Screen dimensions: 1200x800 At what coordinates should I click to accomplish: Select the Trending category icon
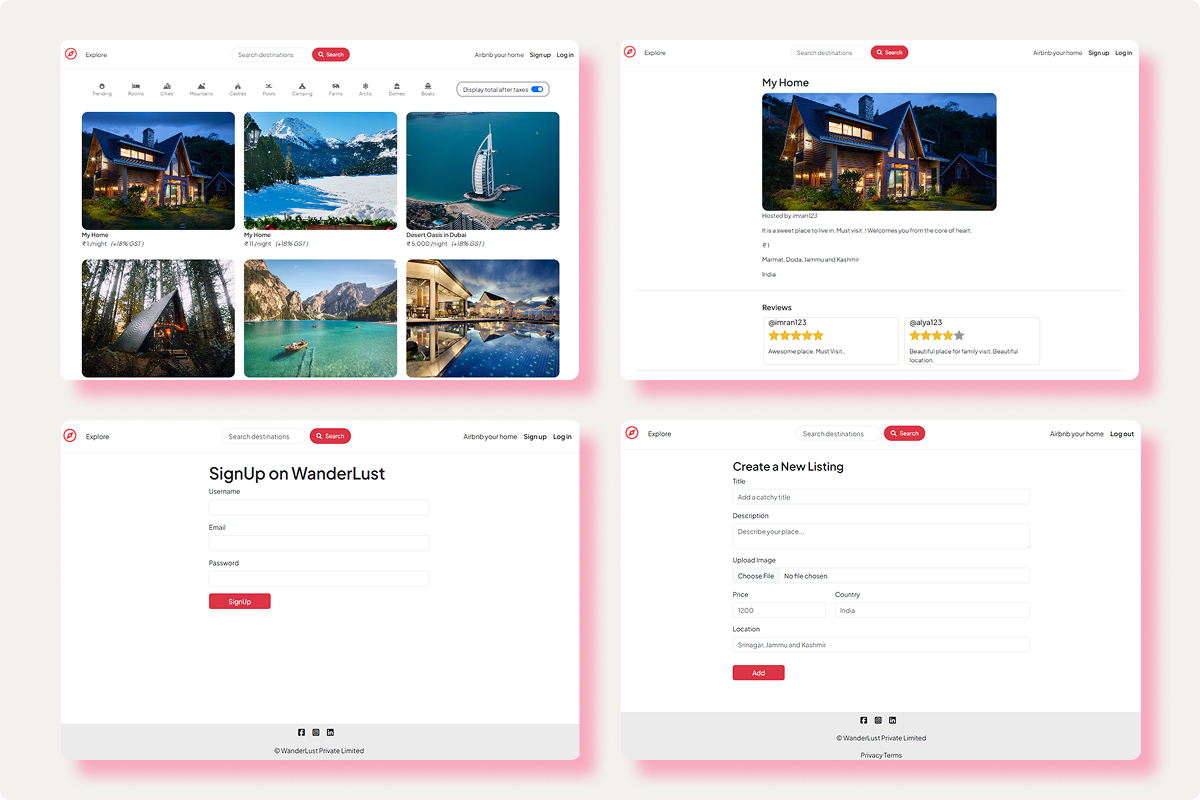coord(102,87)
